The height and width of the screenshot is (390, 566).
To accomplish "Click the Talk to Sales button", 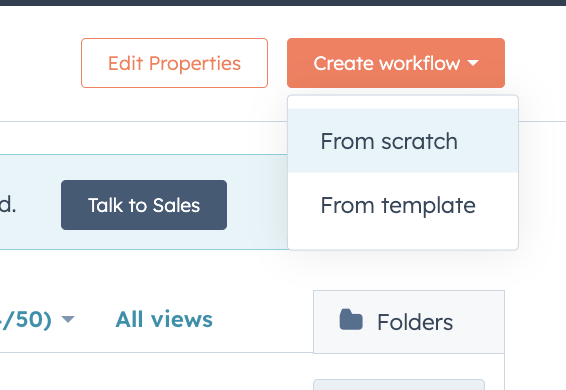I will point(144,205).
